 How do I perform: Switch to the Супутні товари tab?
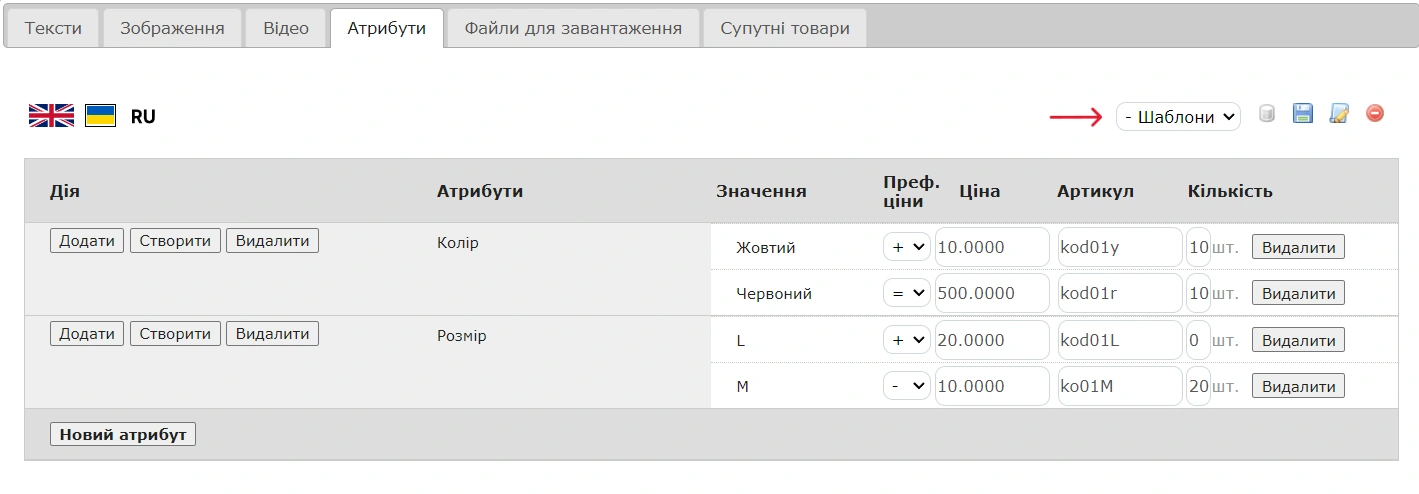pyautogui.click(x=785, y=28)
